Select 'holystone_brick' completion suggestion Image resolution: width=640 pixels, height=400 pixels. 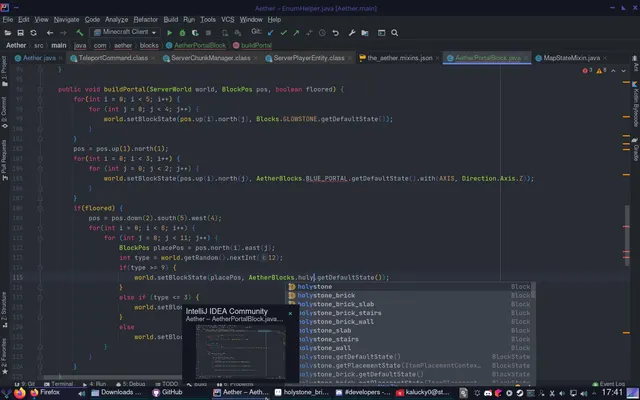(x=409, y=296)
